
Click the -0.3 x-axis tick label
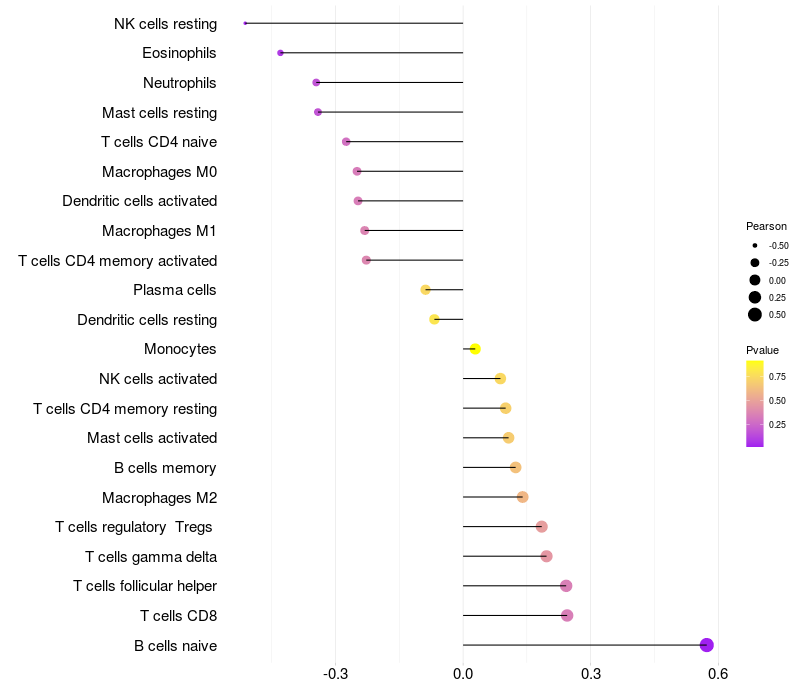click(x=336, y=675)
